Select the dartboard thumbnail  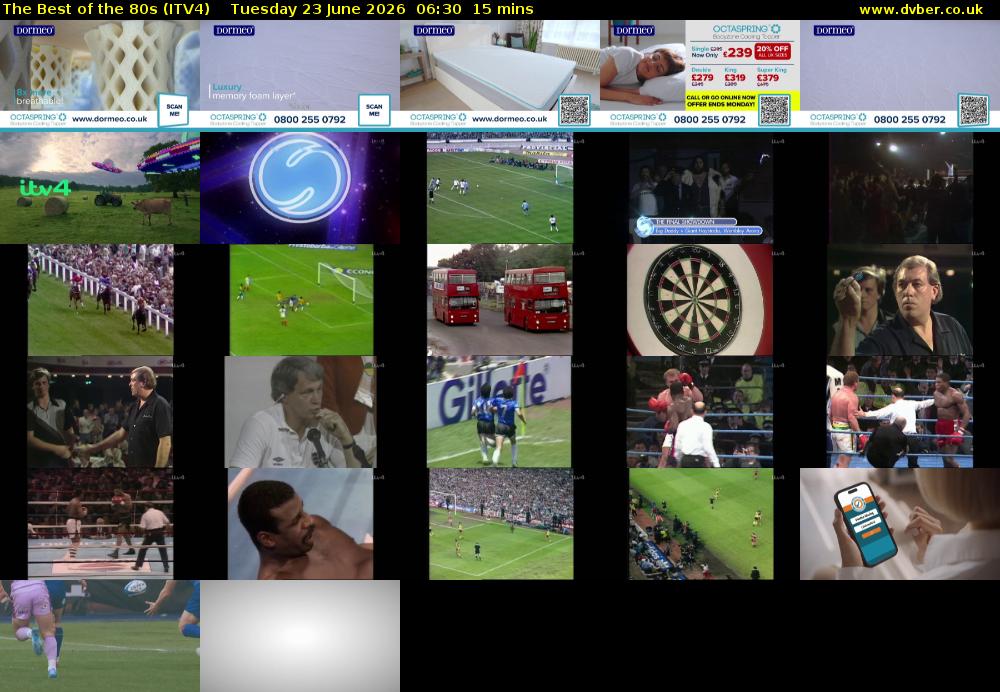pyautogui.click(x=700, y=300)
